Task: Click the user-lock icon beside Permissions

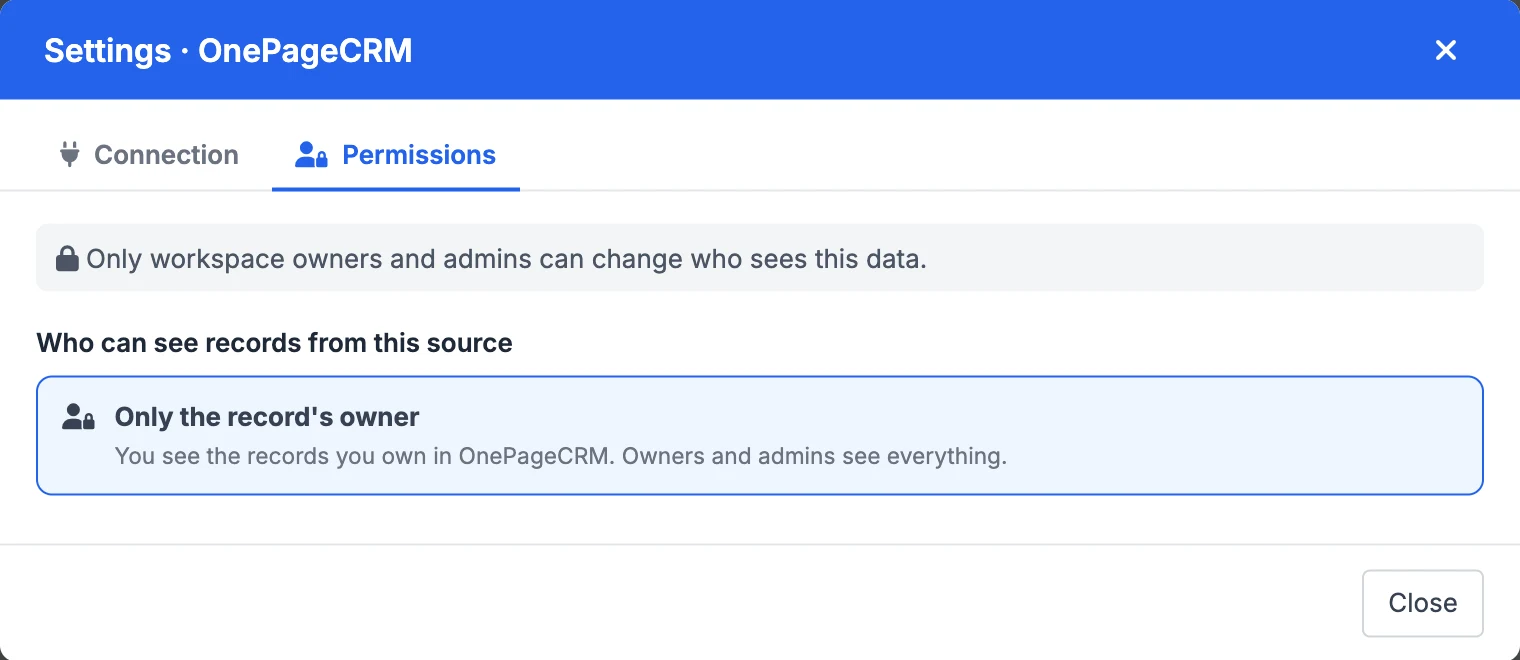Action: tap(312, 155)
